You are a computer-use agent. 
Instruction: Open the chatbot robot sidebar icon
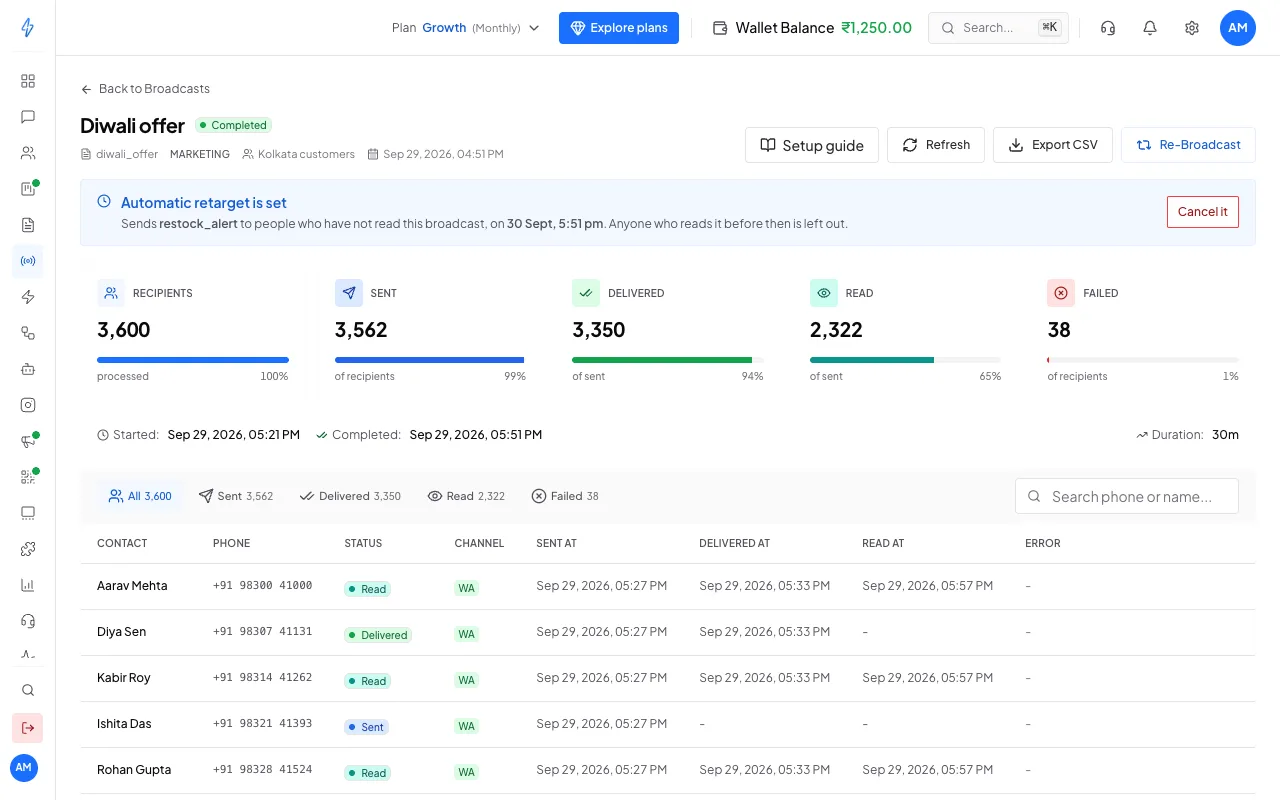tap(28, 369)
